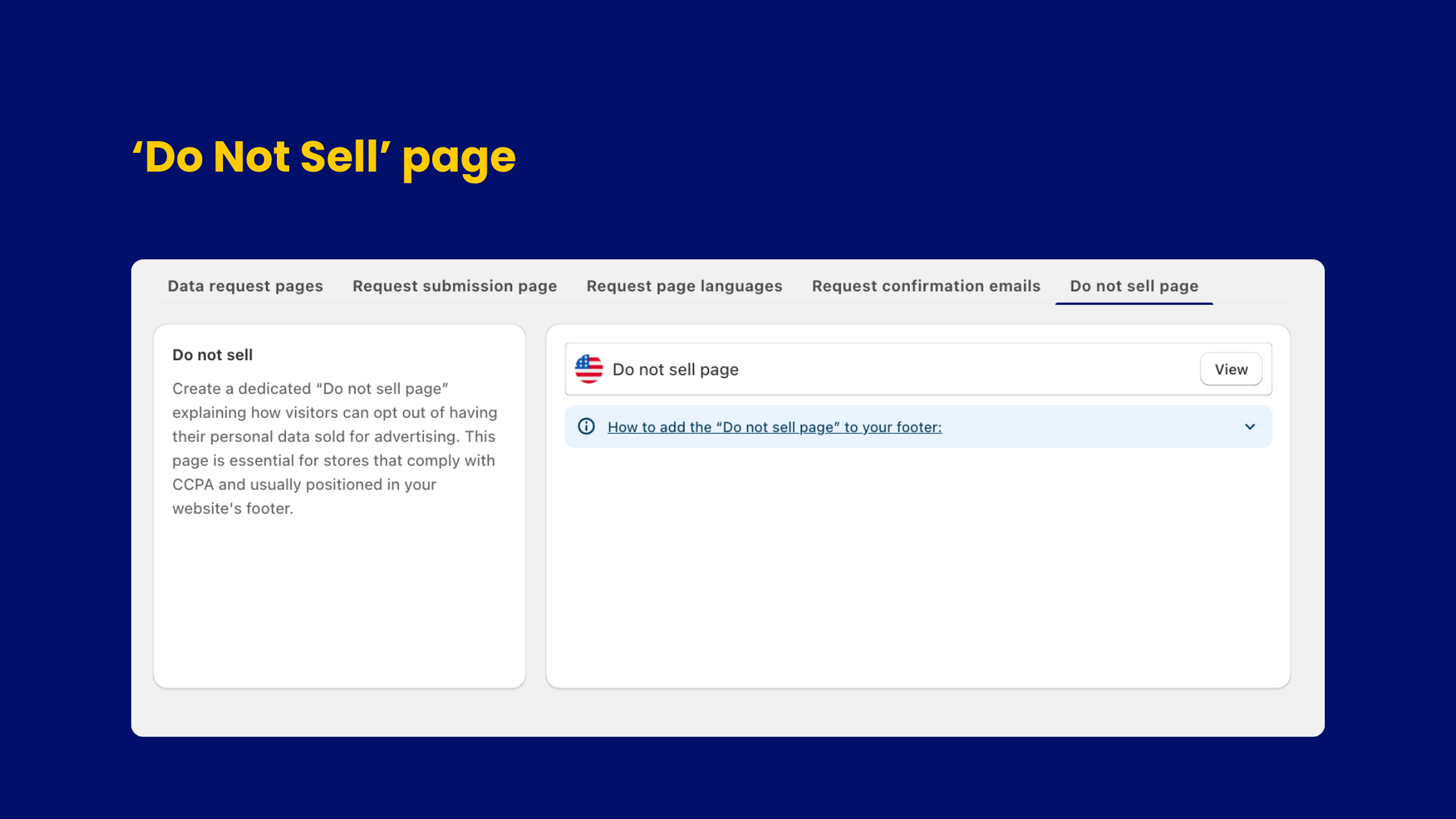
Task: Open the footer instructions link
Action: [775, 427]
